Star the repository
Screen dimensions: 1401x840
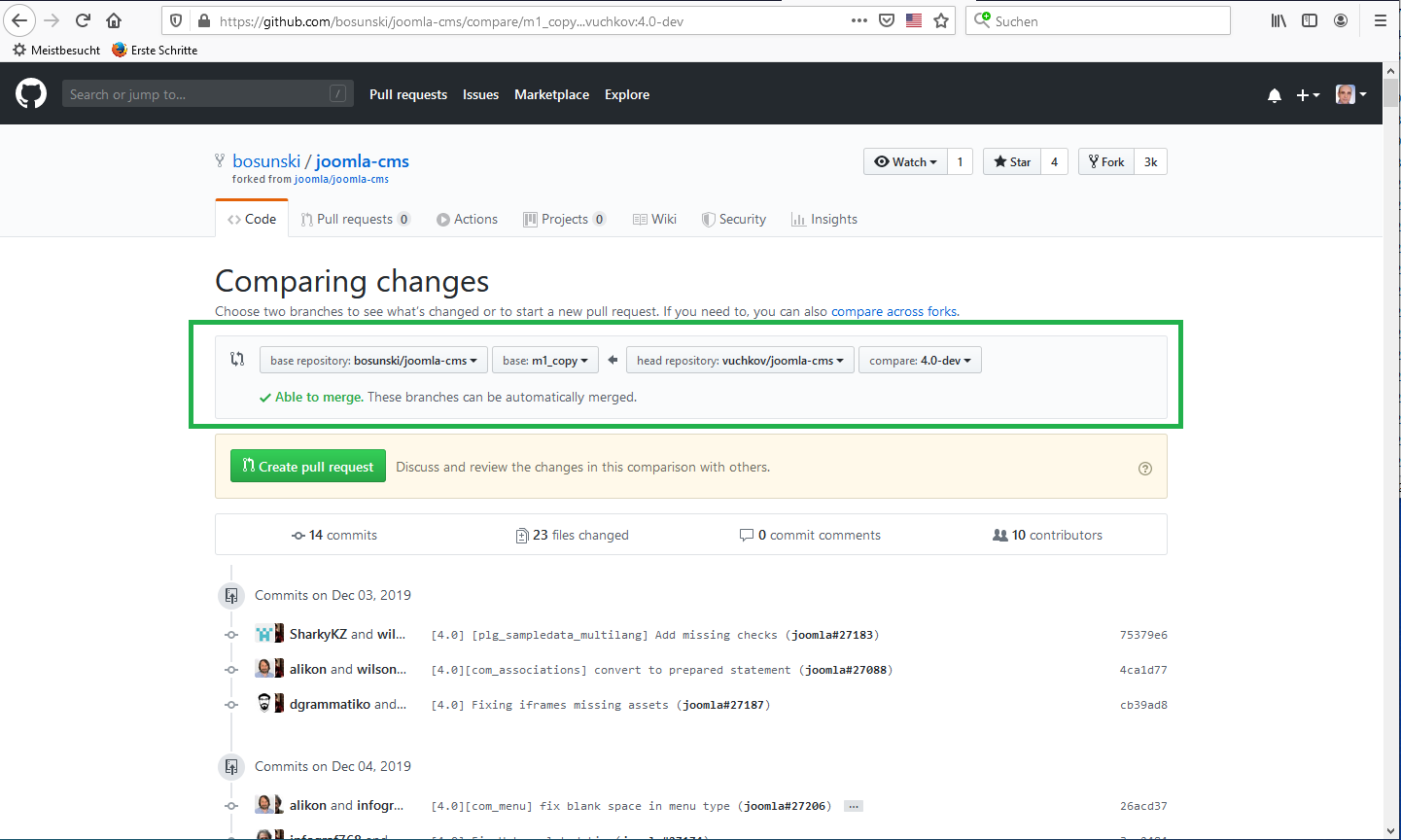click(1012, 161)
